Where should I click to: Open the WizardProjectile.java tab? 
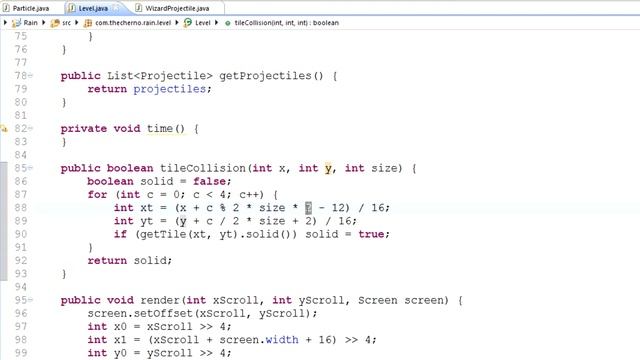point(177,8)
